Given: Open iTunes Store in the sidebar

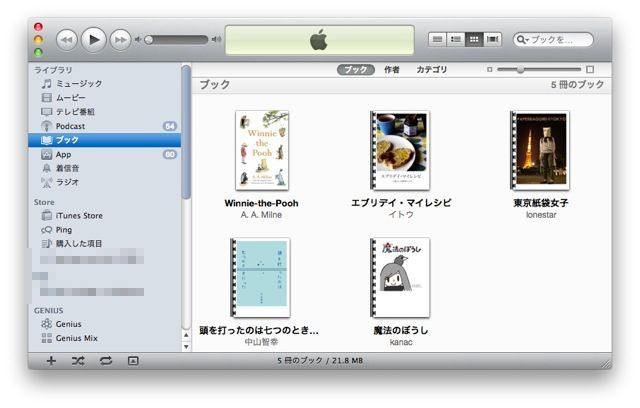Looking at the screenshot, I should 105,215.
